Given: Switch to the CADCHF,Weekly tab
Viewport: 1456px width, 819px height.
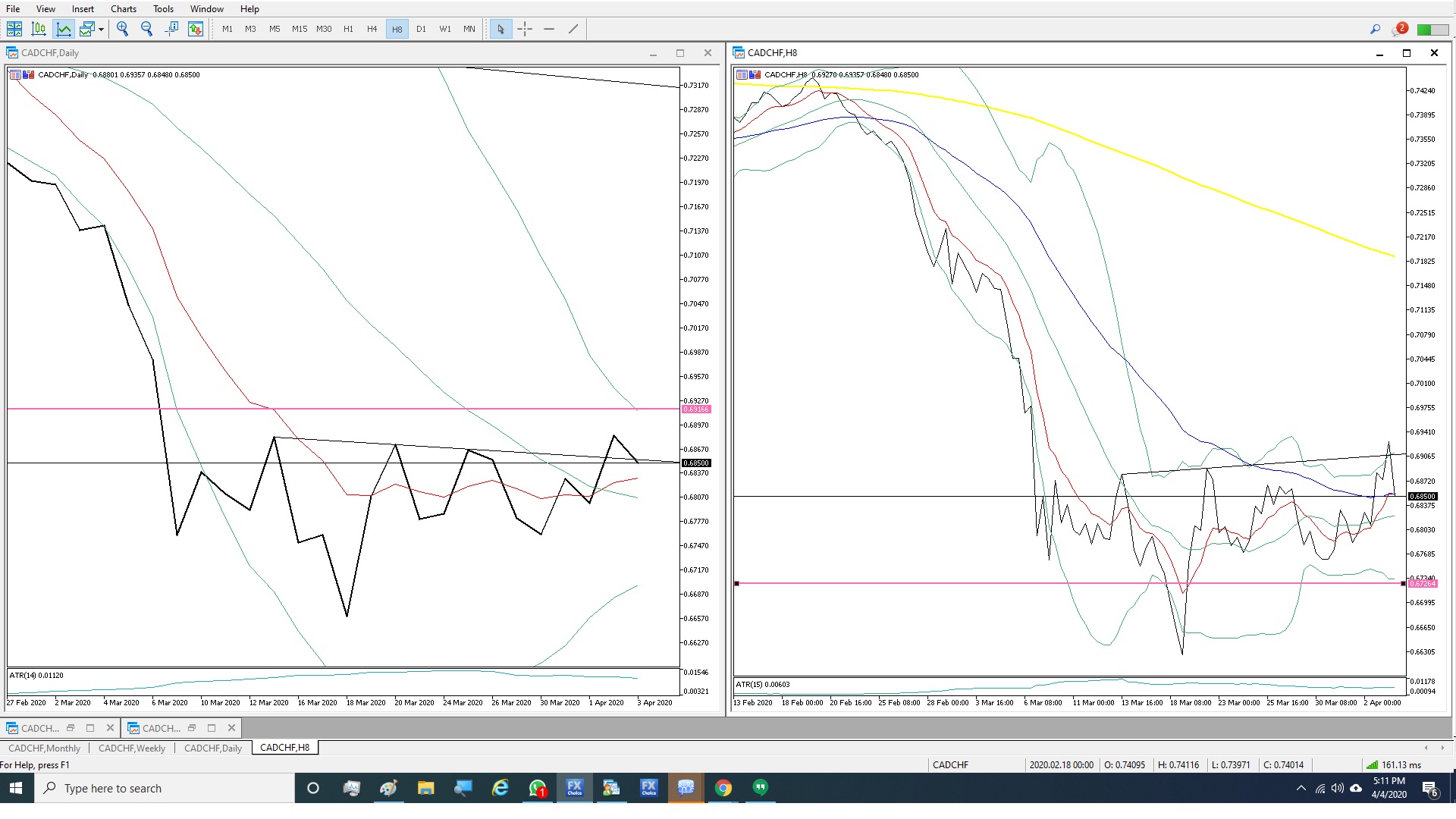Looking at the screenshot, I should point(132,748).
